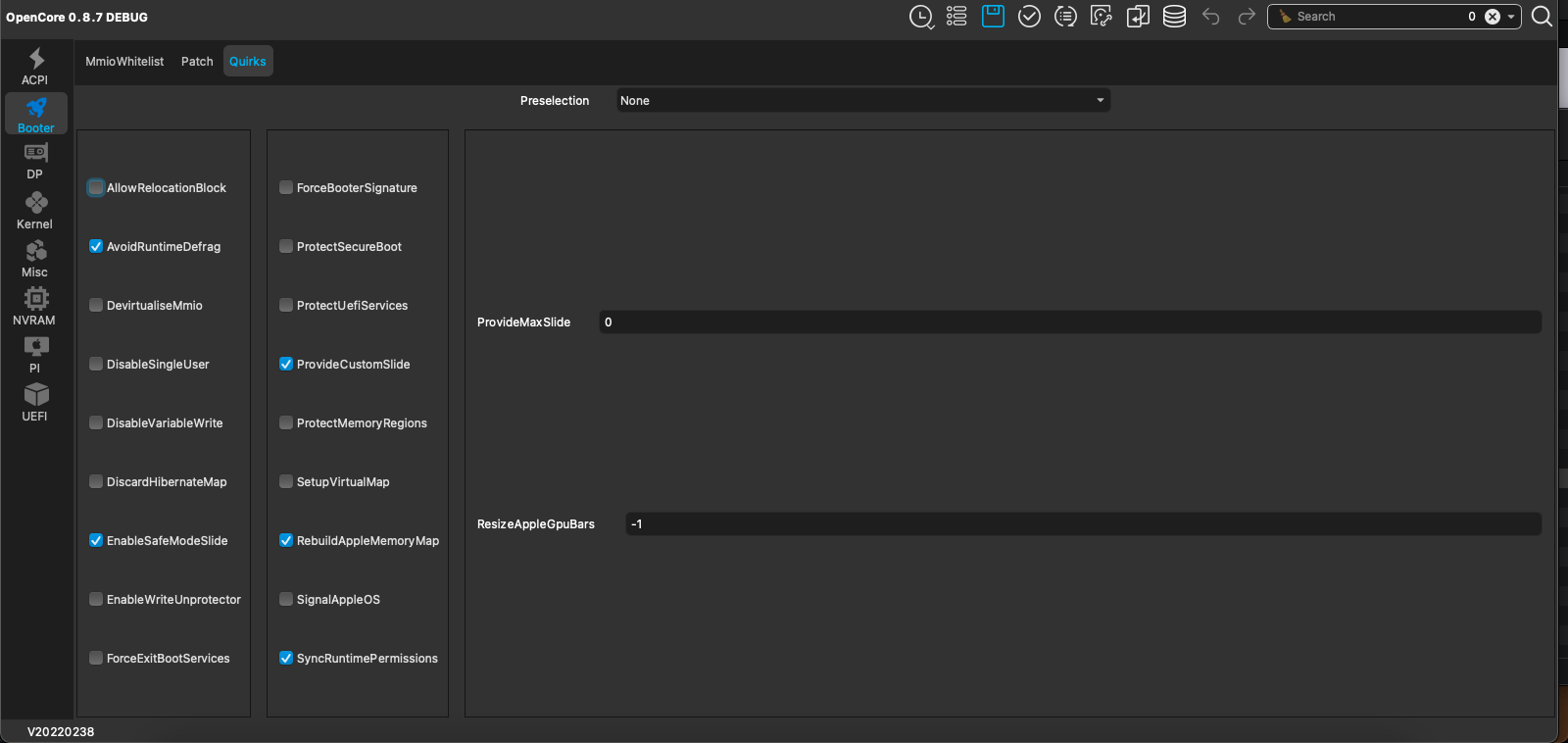Click the checkmark validate icon
The width and height of the screenshot is (1568, 743).
click(1029, 17)
